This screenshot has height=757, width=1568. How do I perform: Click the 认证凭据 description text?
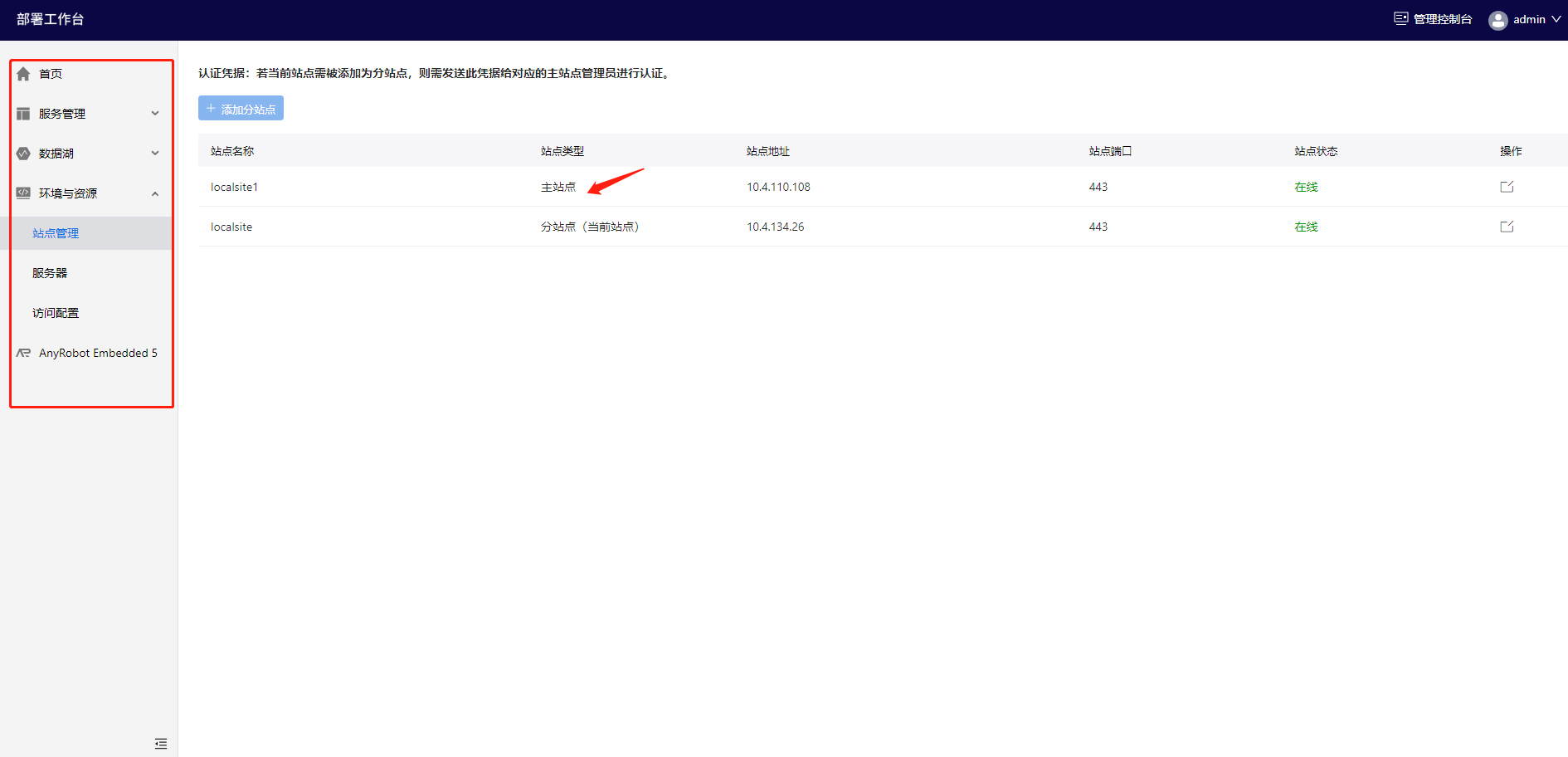pos(435,73)
